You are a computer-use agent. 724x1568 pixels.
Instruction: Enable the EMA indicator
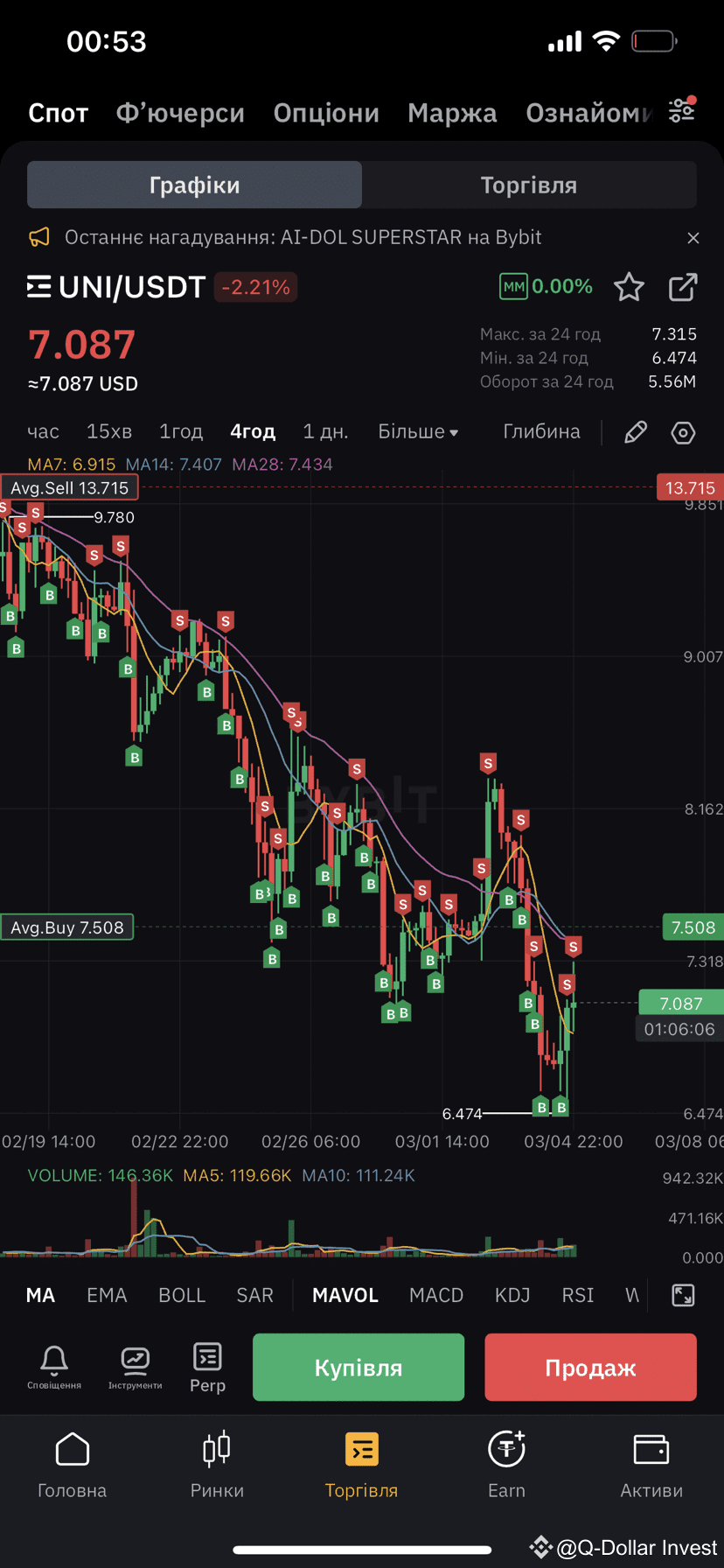(x=107, y=1295)
